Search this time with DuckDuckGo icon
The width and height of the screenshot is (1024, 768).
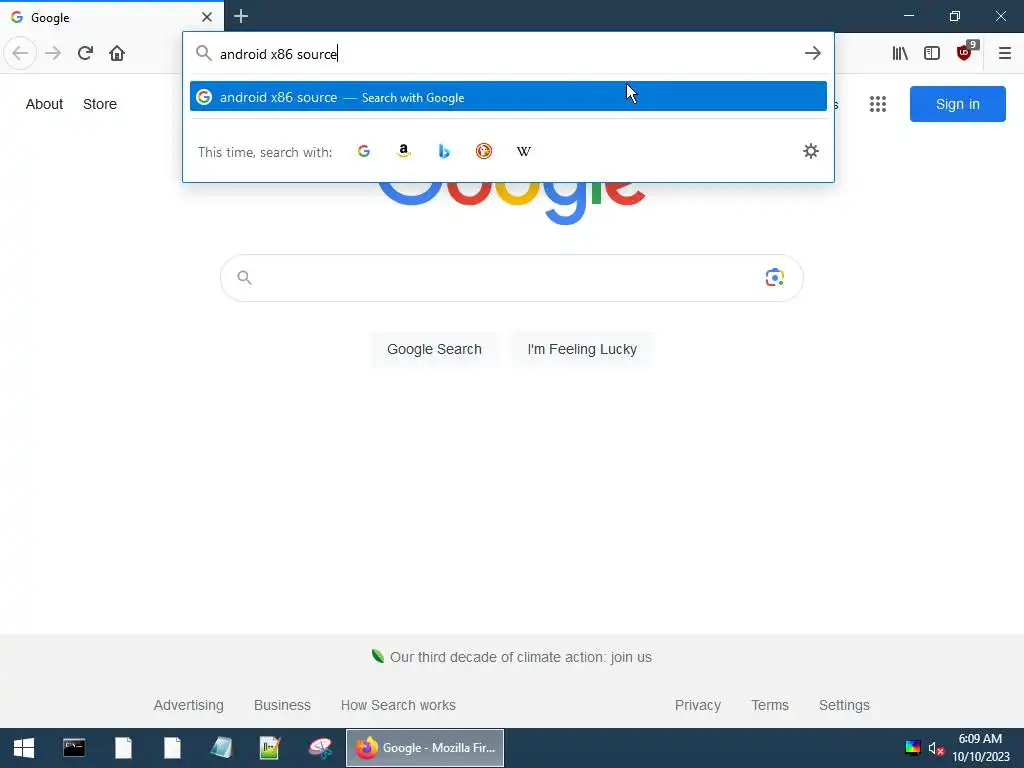point(484,152)
